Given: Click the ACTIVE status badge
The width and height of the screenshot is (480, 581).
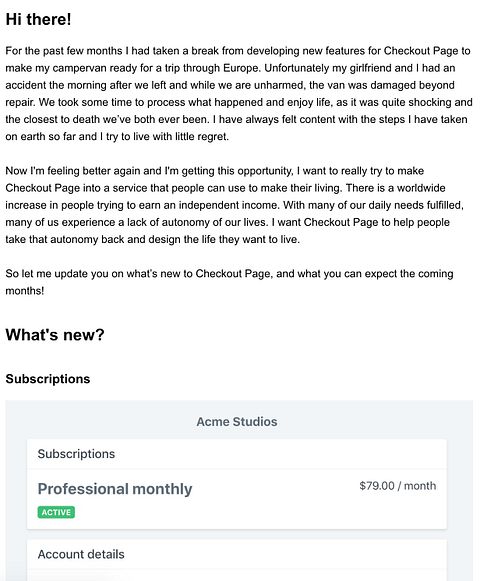Looking at the screenshot, I should [x=56, y=512].
